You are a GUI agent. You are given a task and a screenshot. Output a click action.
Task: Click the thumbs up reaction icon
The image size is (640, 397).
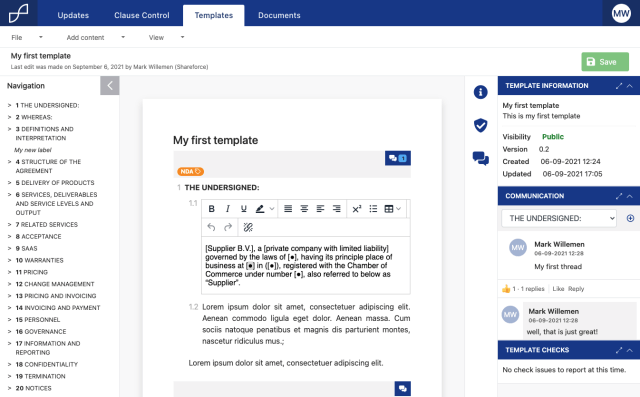coord(506,289)
